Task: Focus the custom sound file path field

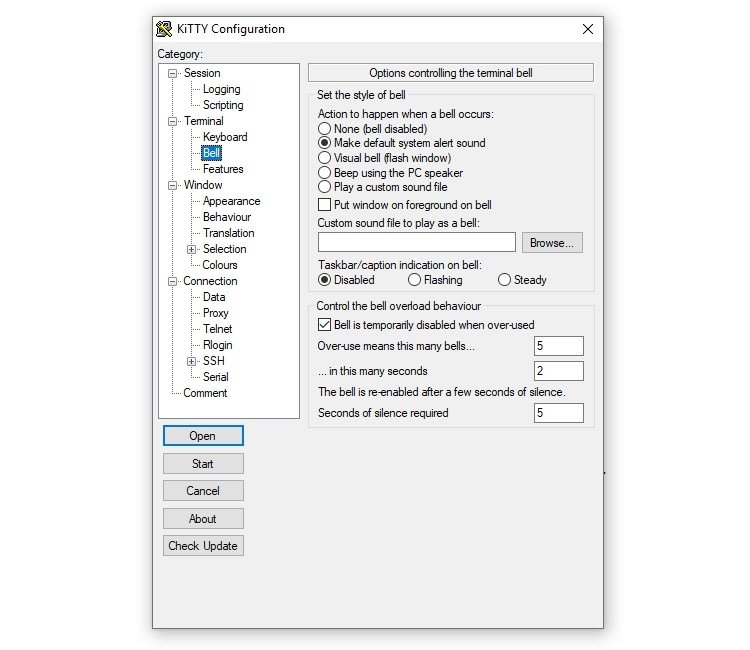Action: (417, 242)
